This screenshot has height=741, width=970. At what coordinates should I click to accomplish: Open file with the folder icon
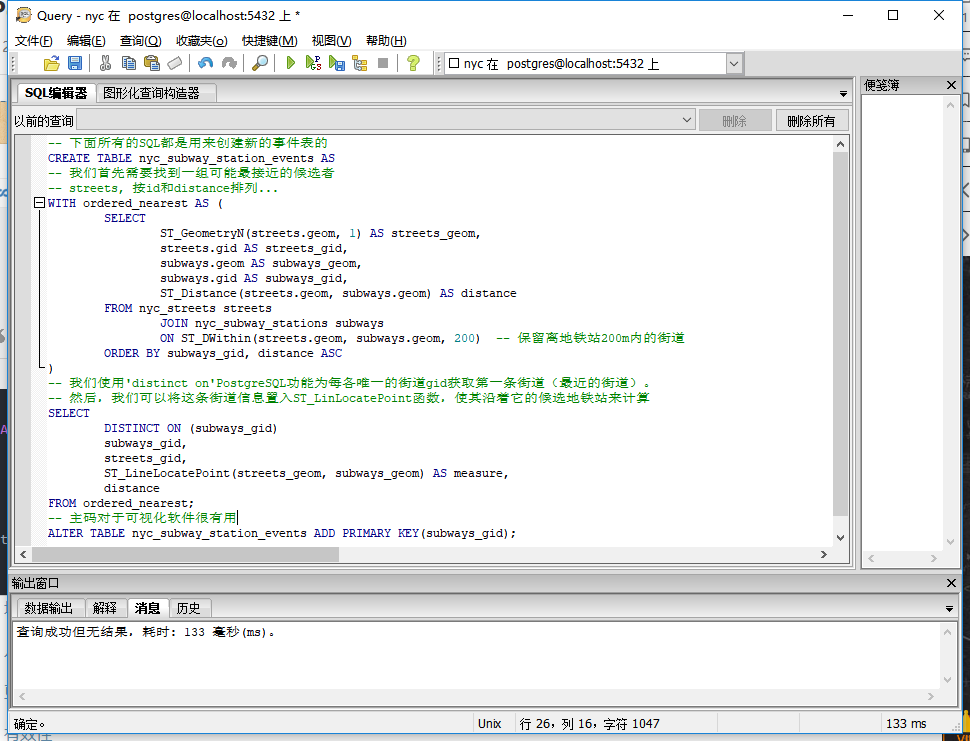[x=52, y=63]
